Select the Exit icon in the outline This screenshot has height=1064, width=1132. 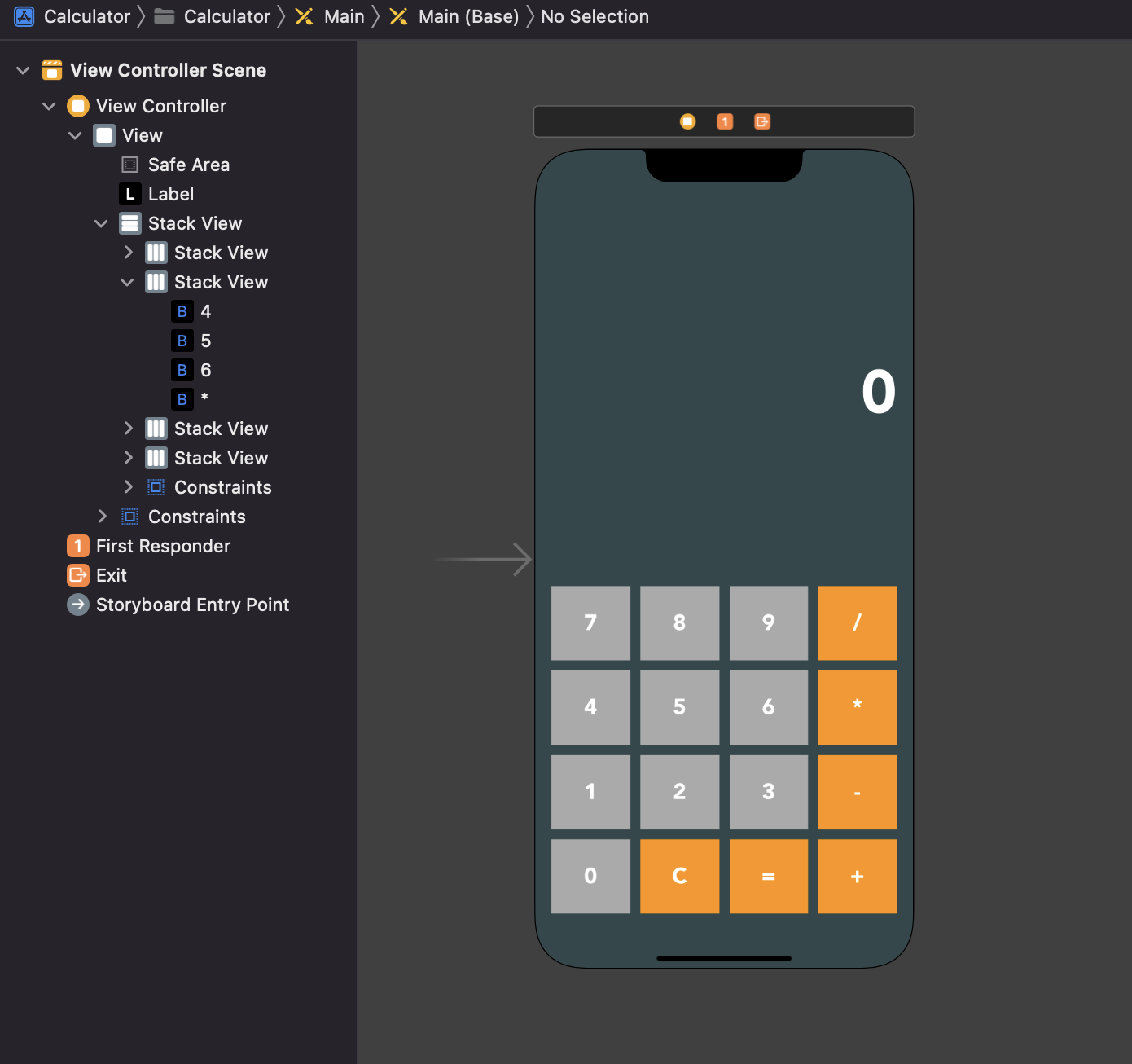click(77, 575)
